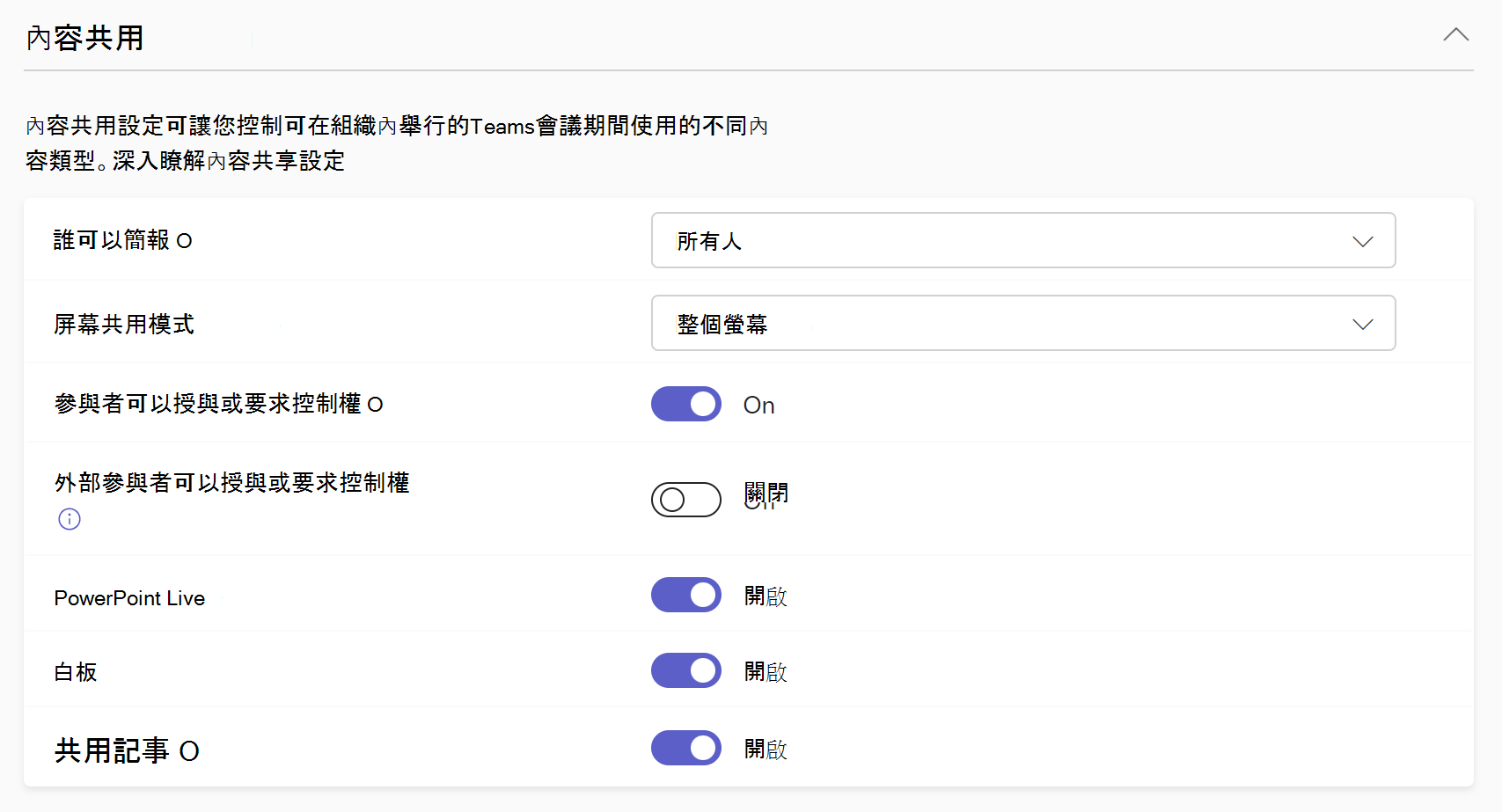Viewport: 1502px width, 812px height.
Task: Click info icon under 外部參與者 setting
Action: 70,519
